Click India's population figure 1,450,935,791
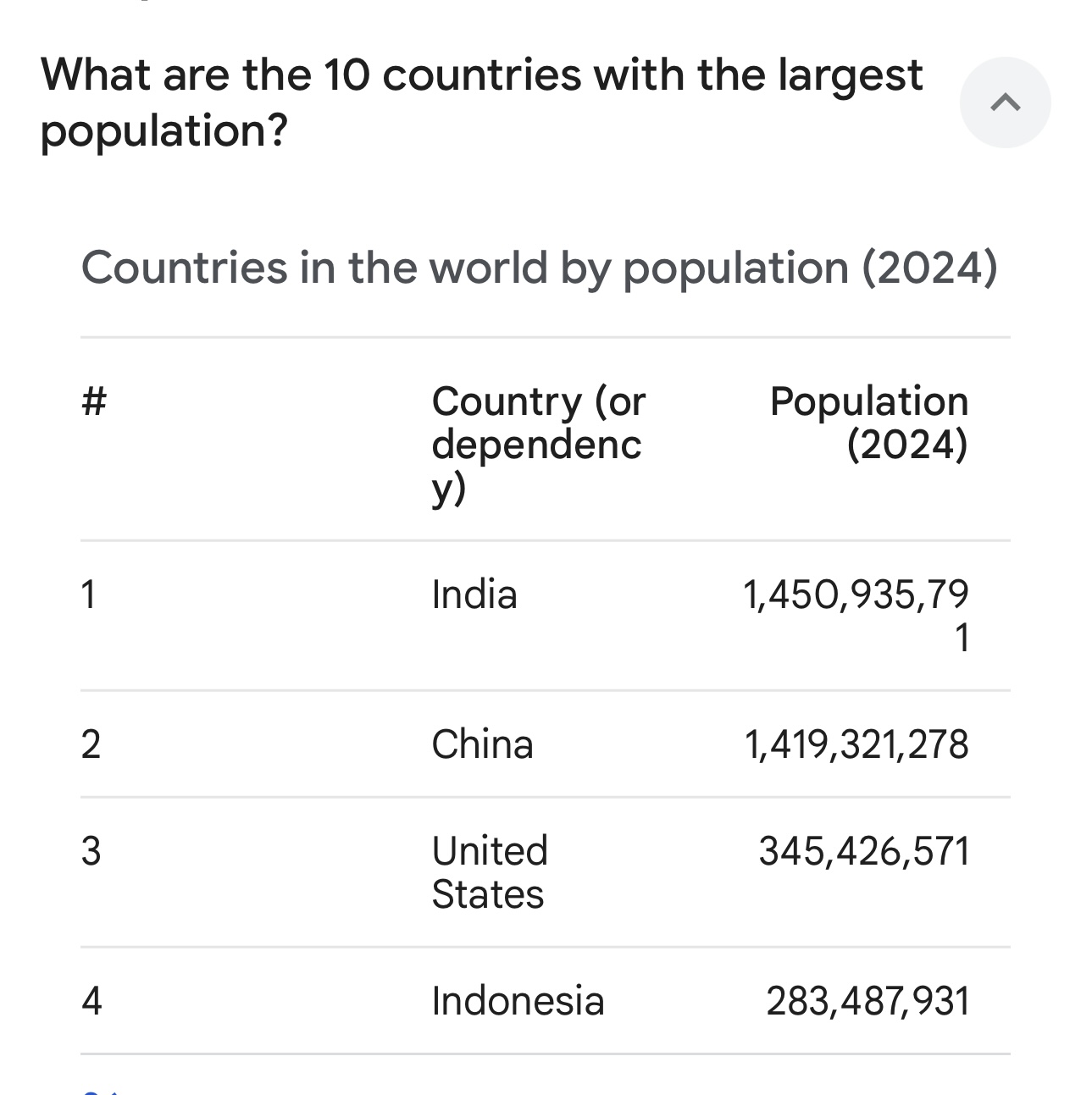This screenshot has height=1095, width=1092. tap(856, 616)
